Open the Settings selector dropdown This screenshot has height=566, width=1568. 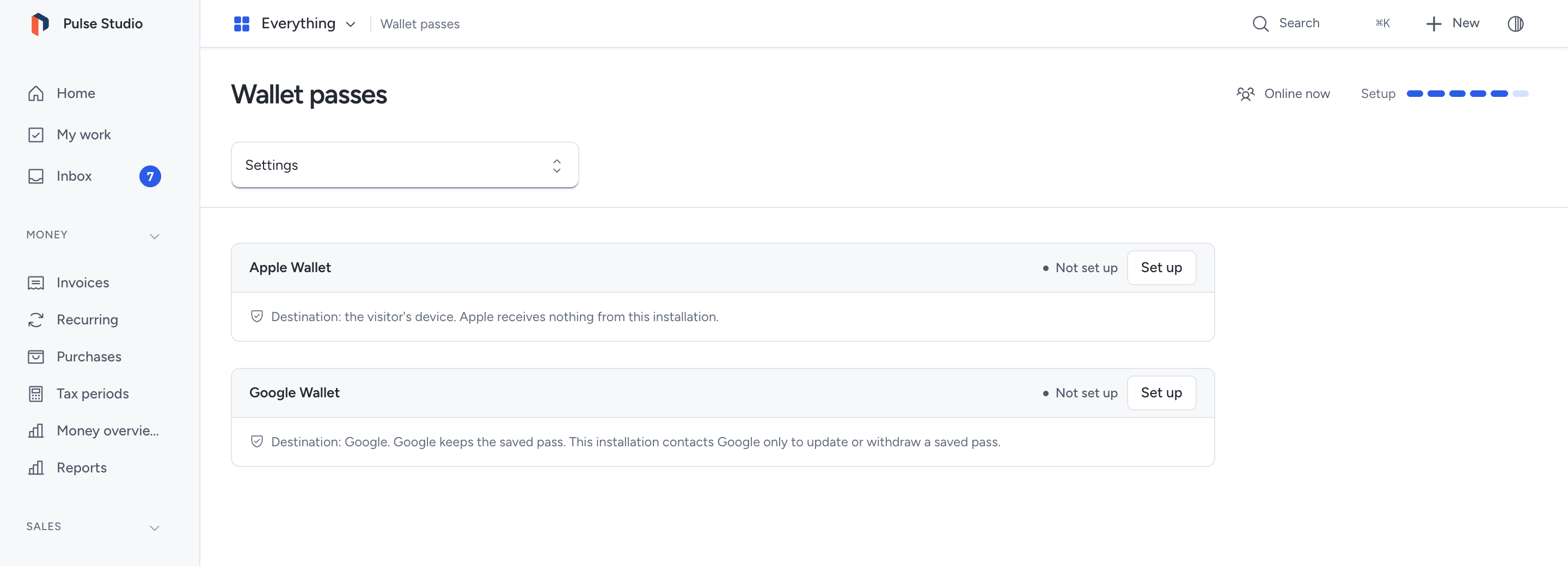click(x=404, y=165)
